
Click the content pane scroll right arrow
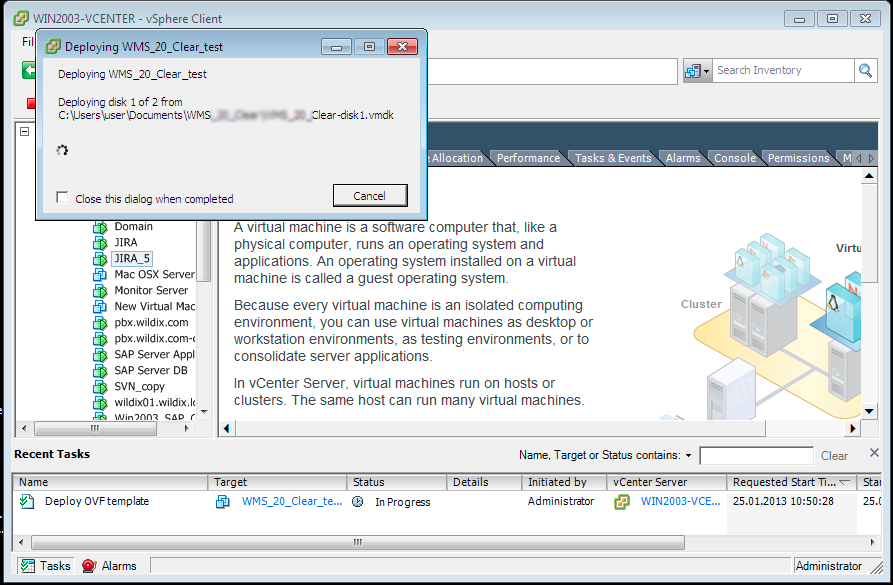[853, 428]
